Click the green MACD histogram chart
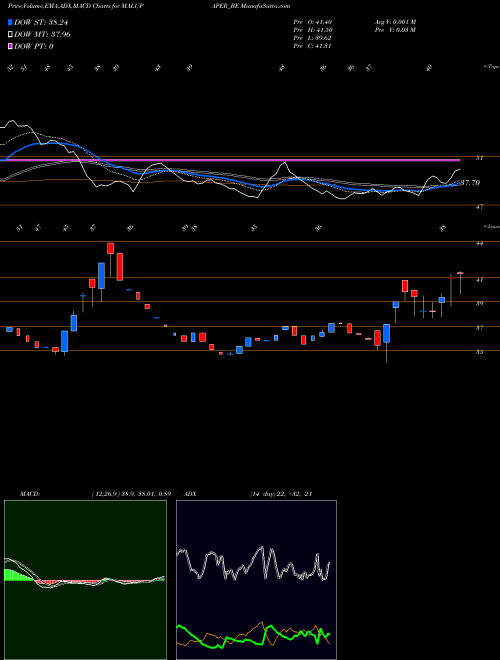The width and height of the screenshot is (500, 660). pos(85,580)
